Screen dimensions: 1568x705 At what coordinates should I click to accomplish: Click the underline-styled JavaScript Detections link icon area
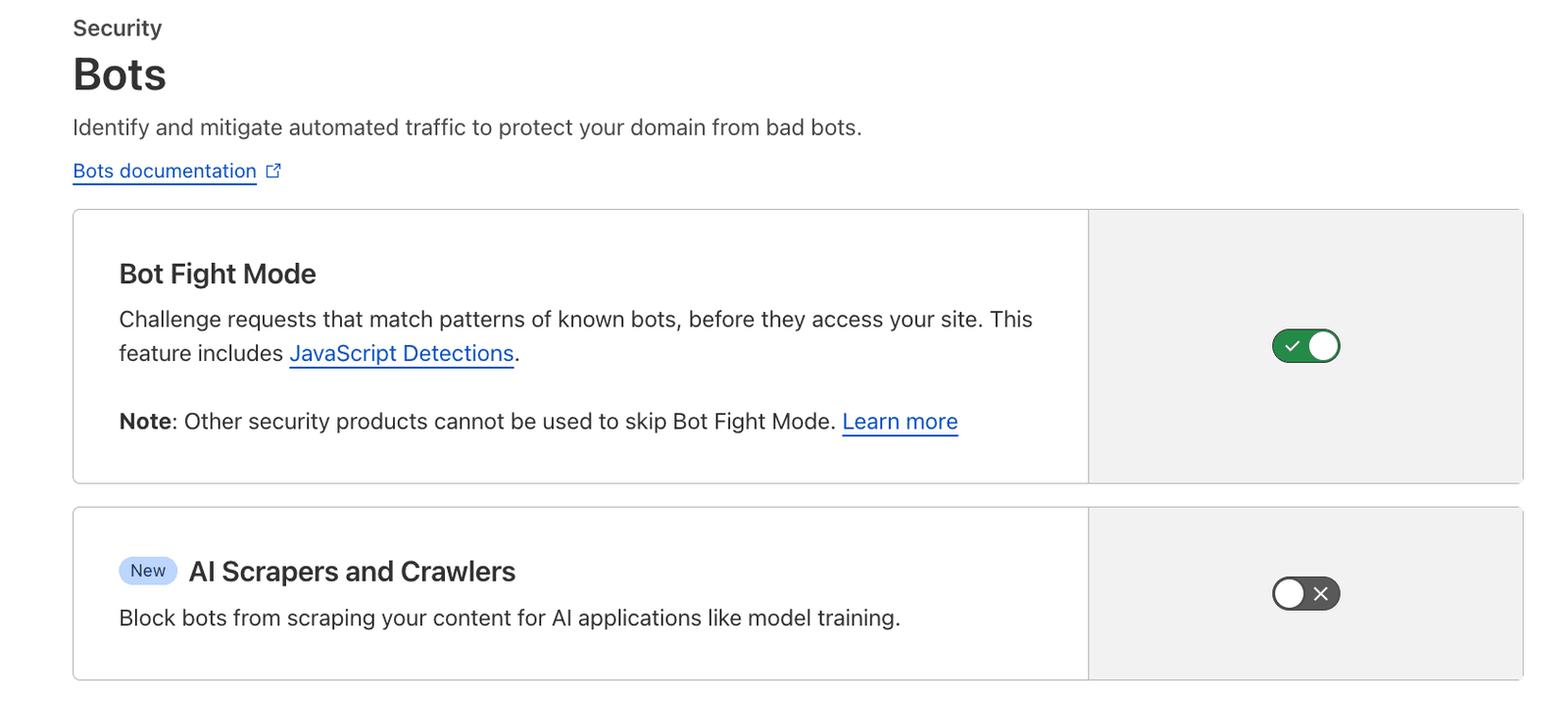pyautogui.click(x=401, y=355)
